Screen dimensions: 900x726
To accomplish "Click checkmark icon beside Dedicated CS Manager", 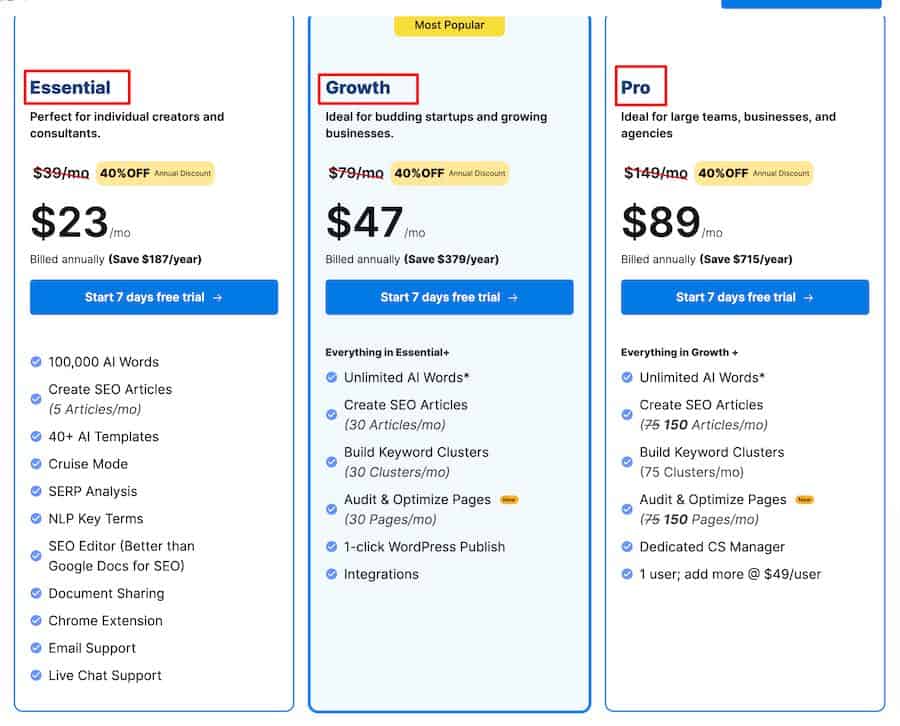I will pos(627,546).
